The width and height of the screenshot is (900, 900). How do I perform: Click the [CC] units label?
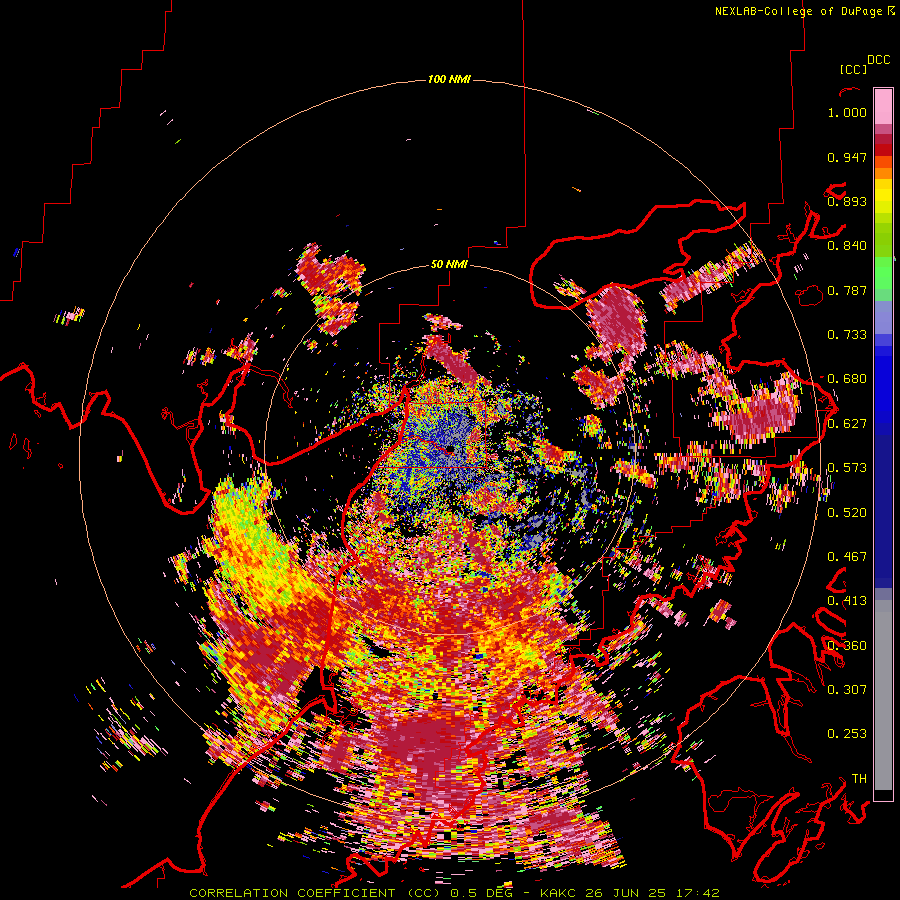pyautogui.click(x=854, y=69)
